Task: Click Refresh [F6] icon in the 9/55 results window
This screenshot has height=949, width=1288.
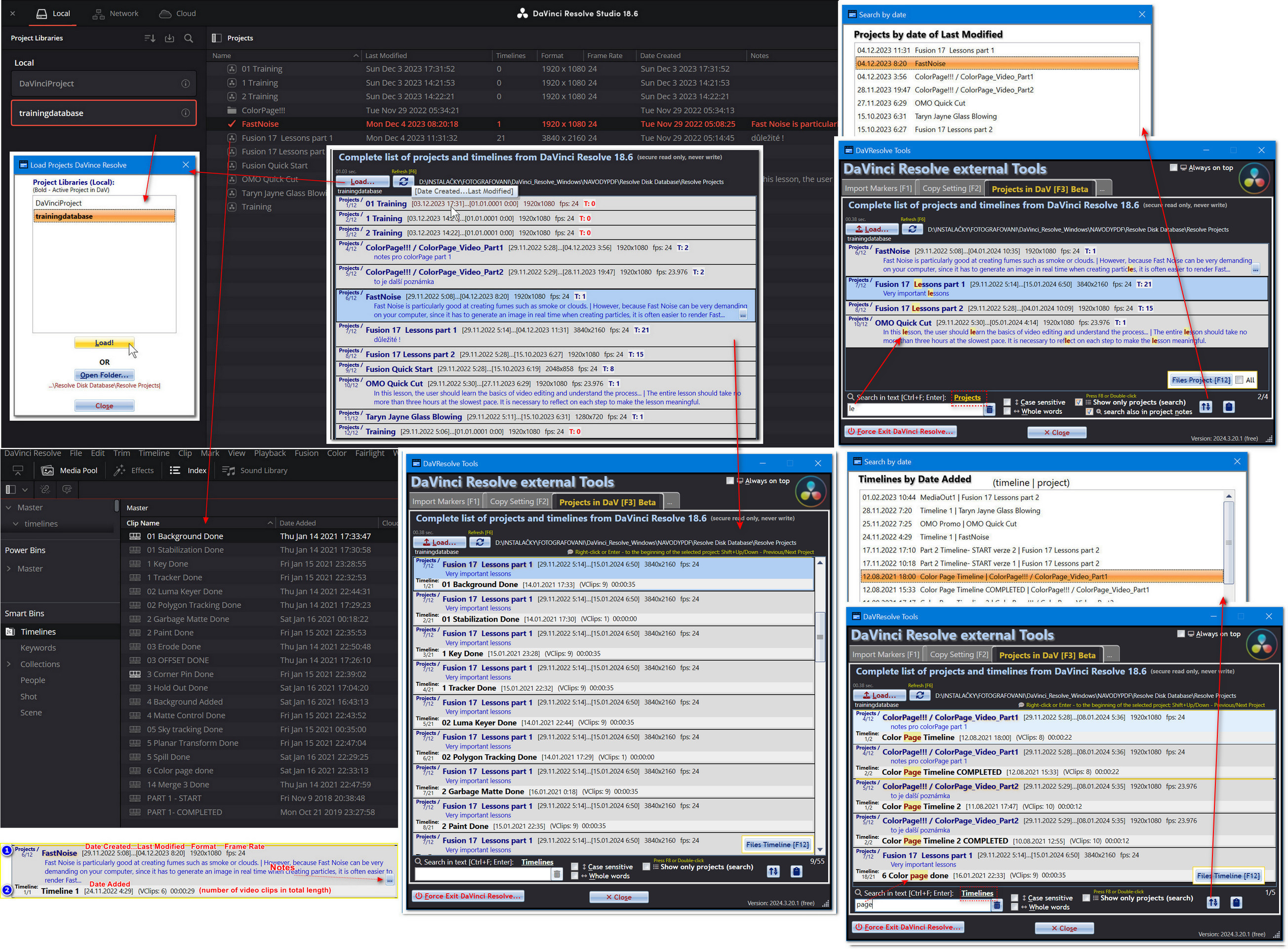Action: (x=480, y=542)
